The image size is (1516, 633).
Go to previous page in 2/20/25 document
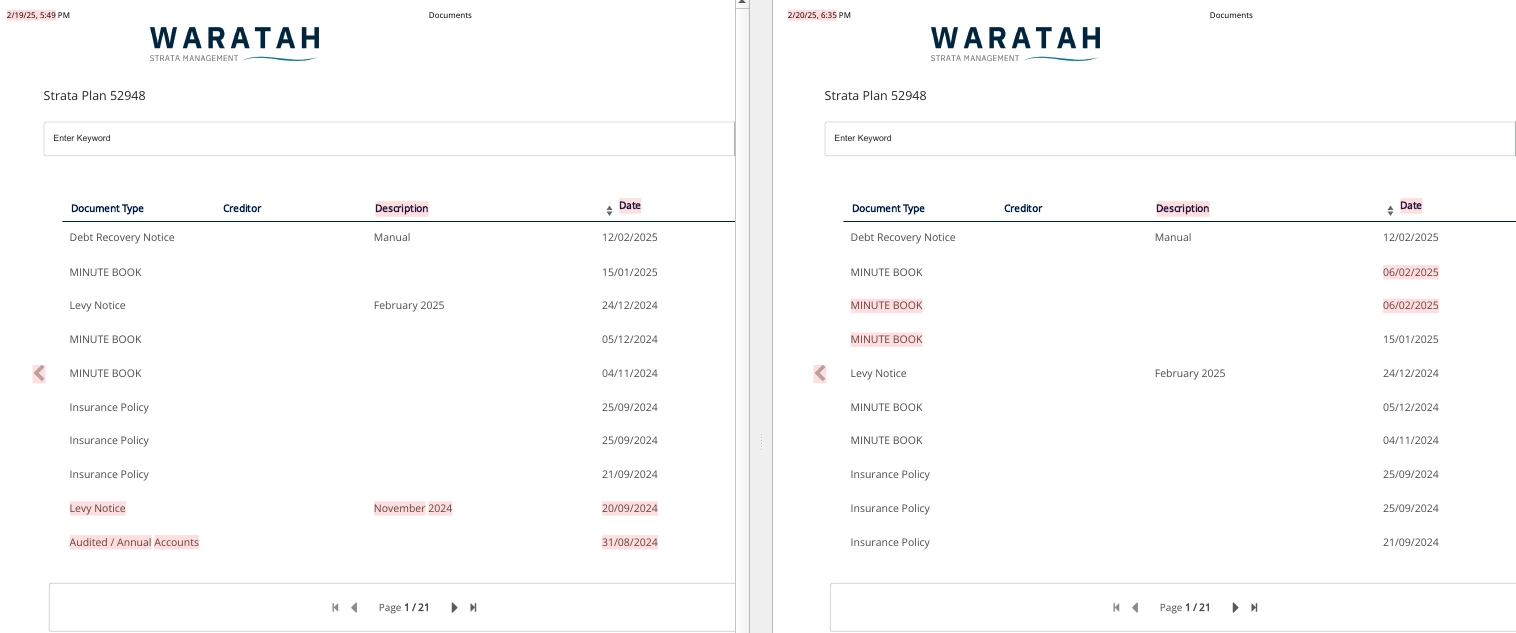(x=1134, y=607)
